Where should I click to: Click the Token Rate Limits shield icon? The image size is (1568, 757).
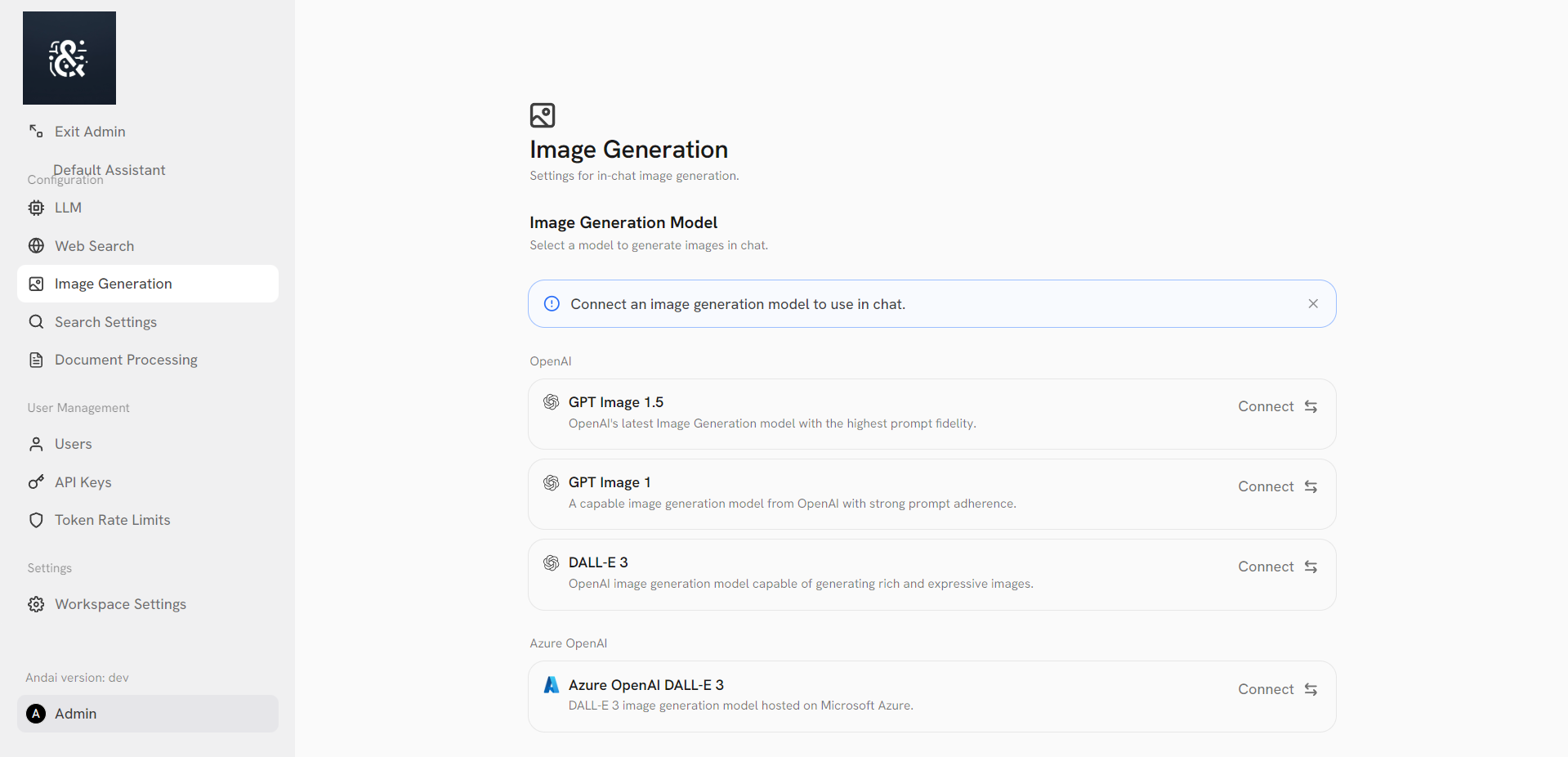tap(36, 520)
